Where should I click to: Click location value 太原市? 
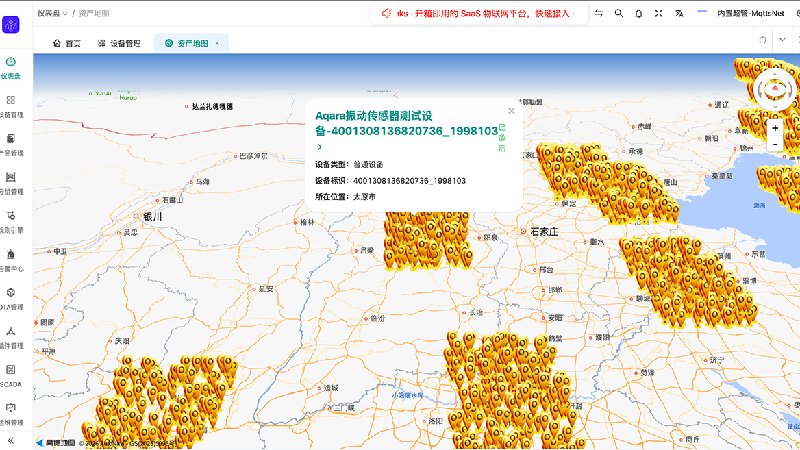[364, 196]
